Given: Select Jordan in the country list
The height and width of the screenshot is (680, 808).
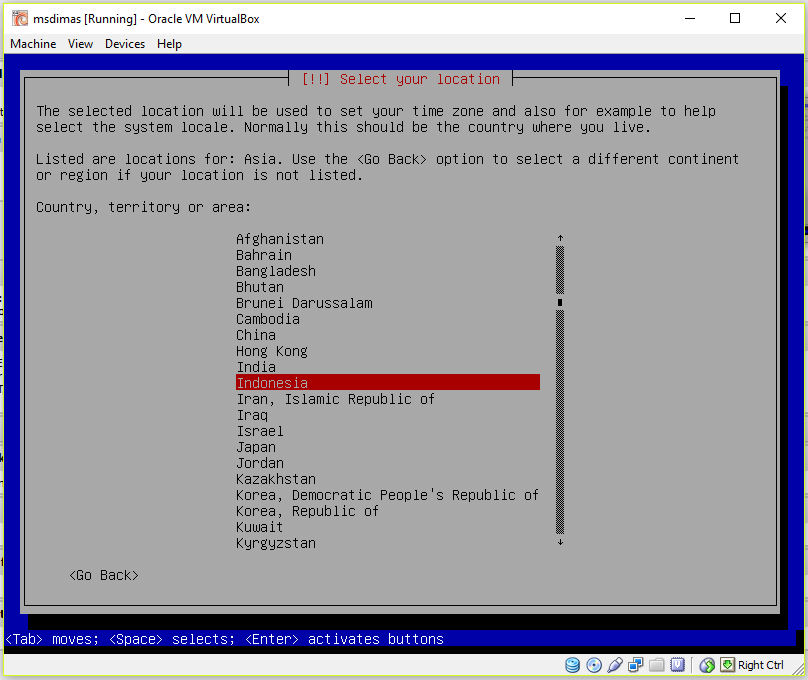Looking at the screenshot, I should pyautogui.click(x=260, y=463).
